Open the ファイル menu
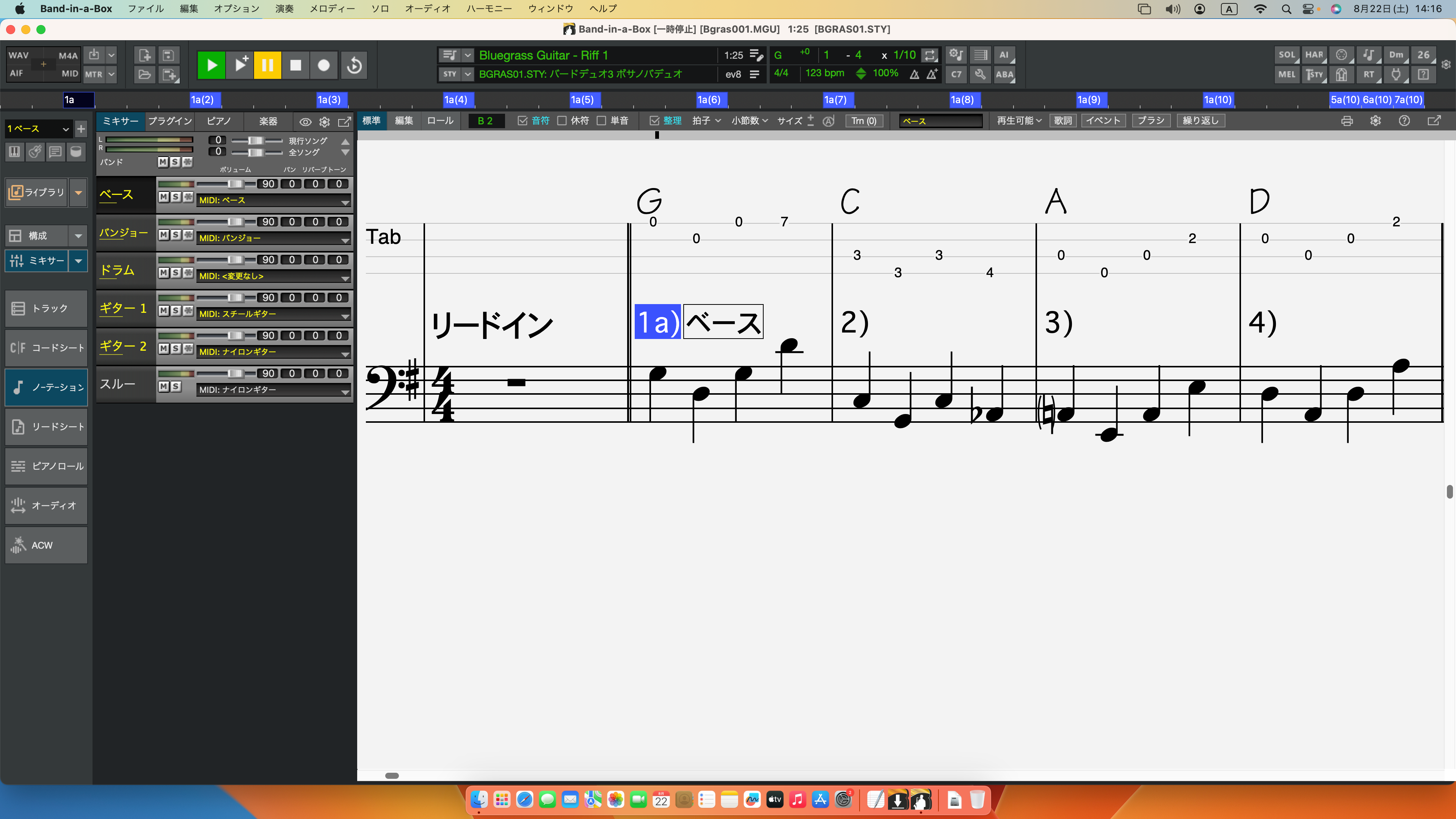Screen dimensions: 1456x819 [146, 8]
